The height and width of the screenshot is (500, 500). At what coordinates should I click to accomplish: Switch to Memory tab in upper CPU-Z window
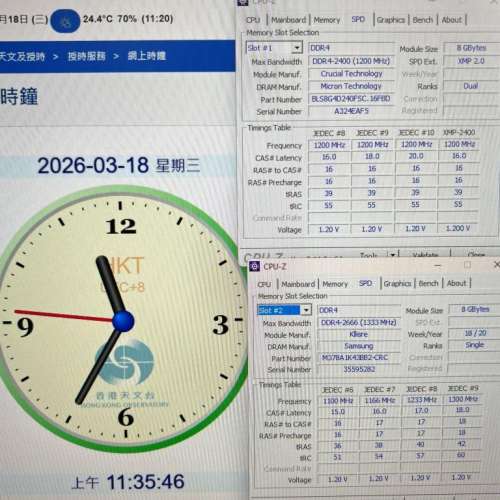(327, 20)
